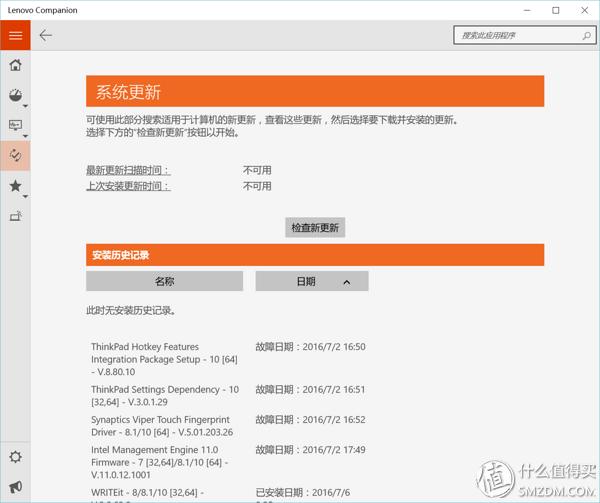This screenshot has width=600, height=503.
Task: Click date 2016/7/2 17:49
Action: pos(334,450)
